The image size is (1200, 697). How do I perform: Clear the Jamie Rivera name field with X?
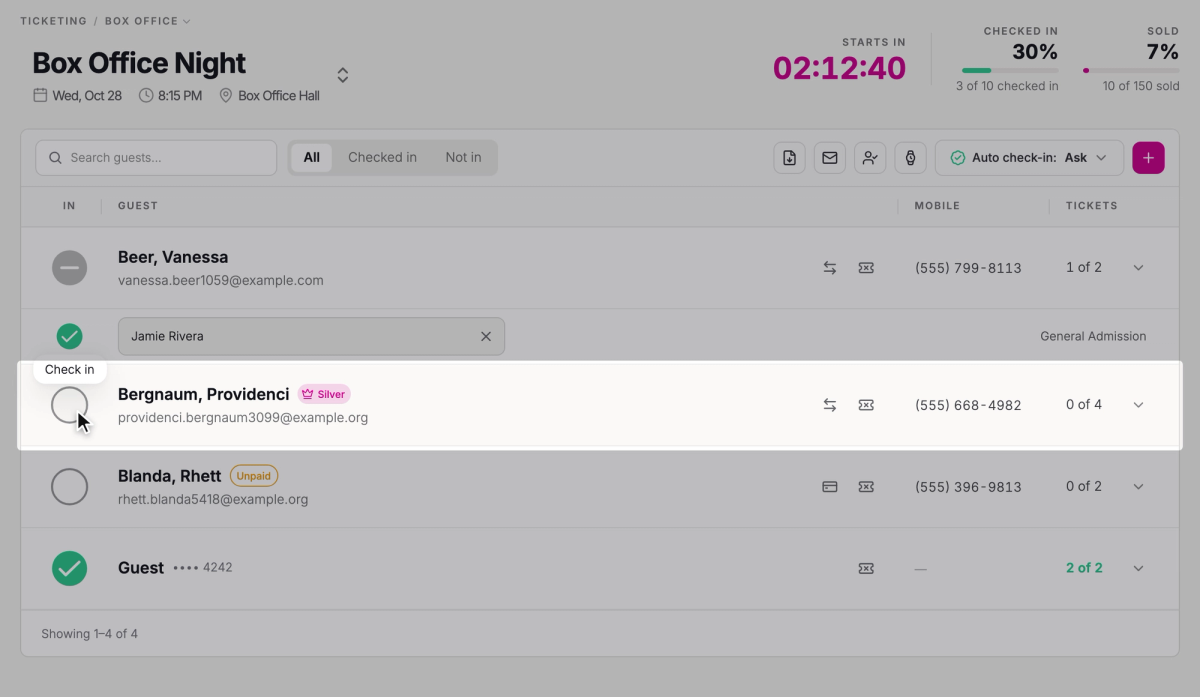pos(486,337)
